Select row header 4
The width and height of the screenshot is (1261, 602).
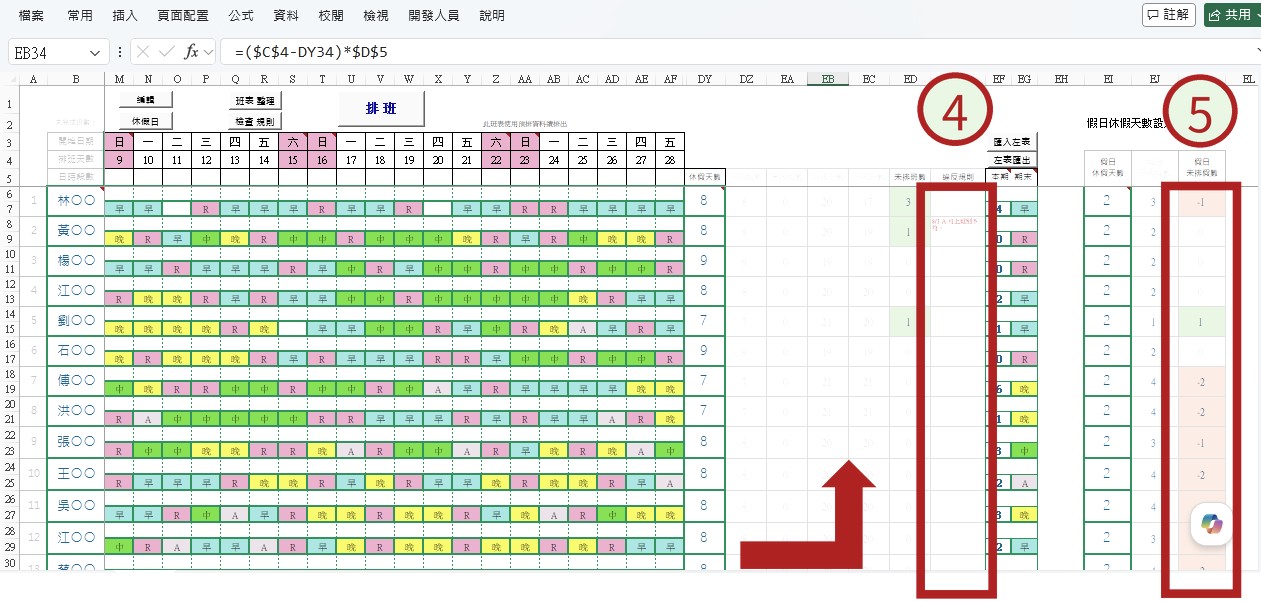pyautogui.click(x=8, y=160)
